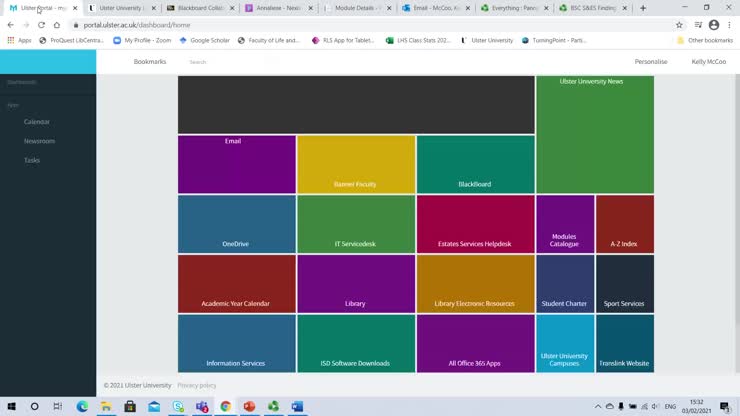
Task: Open the Chrome profile avatar icon
Action: (714, 25)
